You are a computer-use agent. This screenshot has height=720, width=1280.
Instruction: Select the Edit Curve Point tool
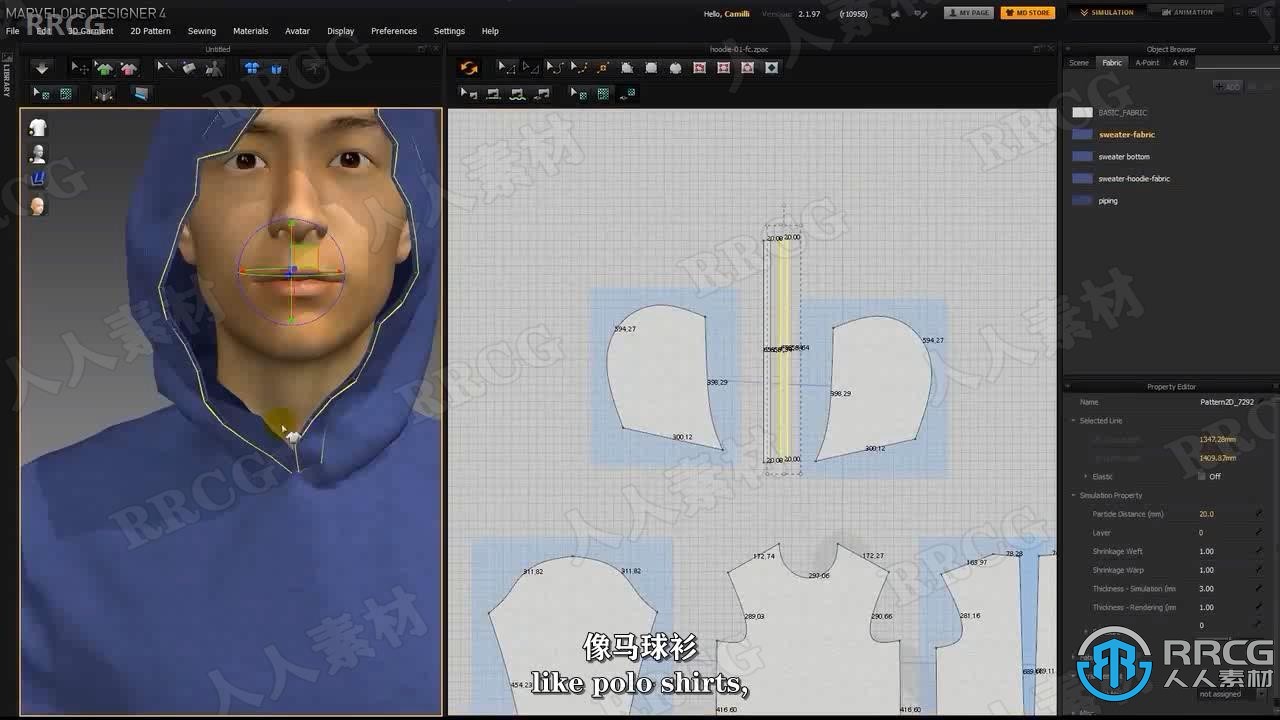point(579,68)
